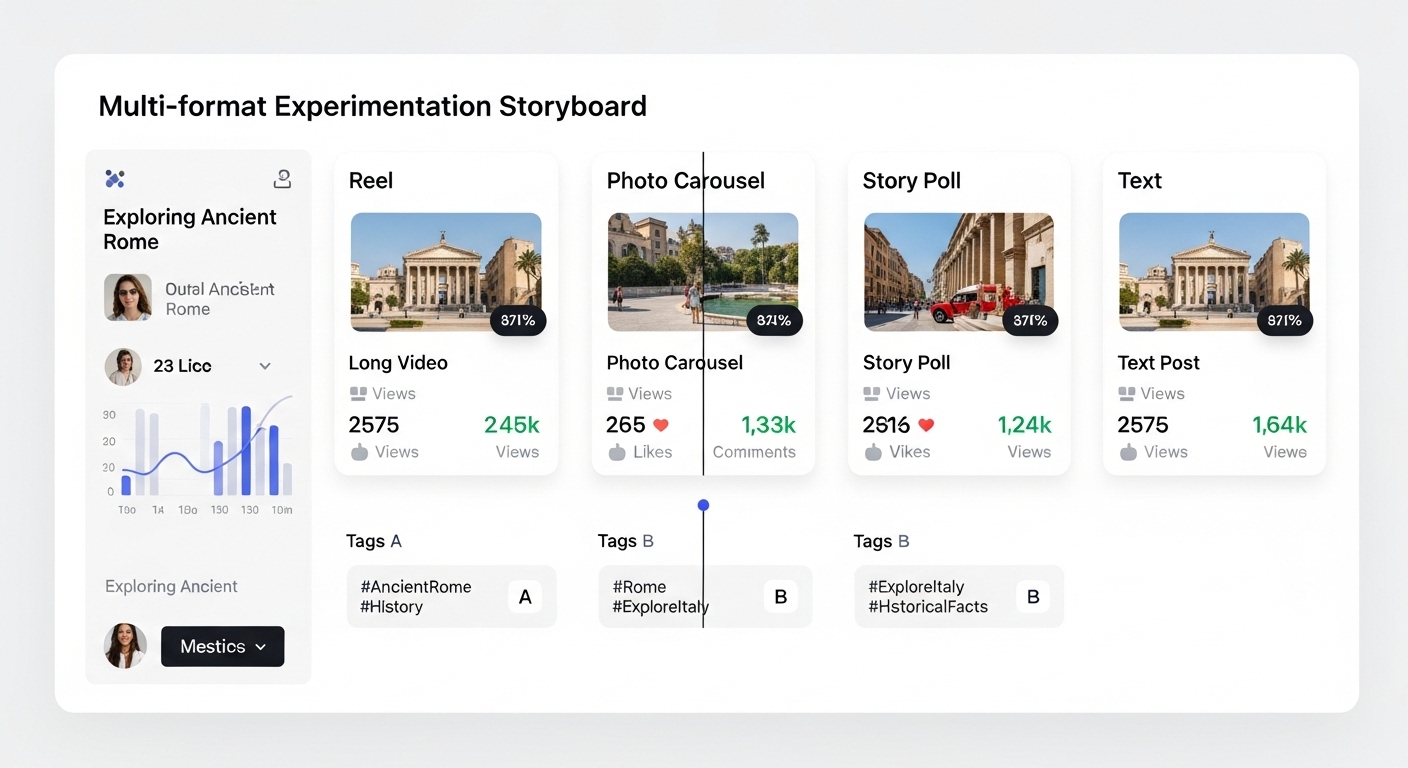Select the Story Poll column header
The height and width of the screenshot is (768, 1408).
click(x=911, y=181)
